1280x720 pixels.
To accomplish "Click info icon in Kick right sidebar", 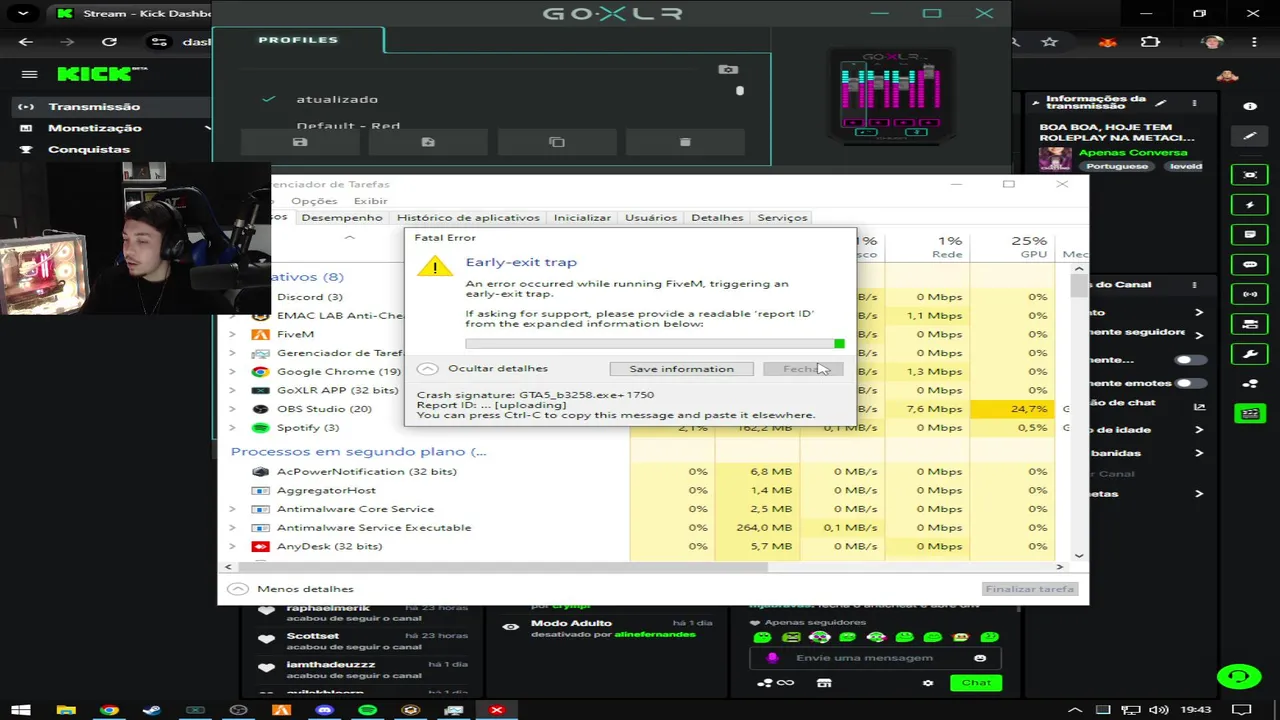I will (1250, 106).
